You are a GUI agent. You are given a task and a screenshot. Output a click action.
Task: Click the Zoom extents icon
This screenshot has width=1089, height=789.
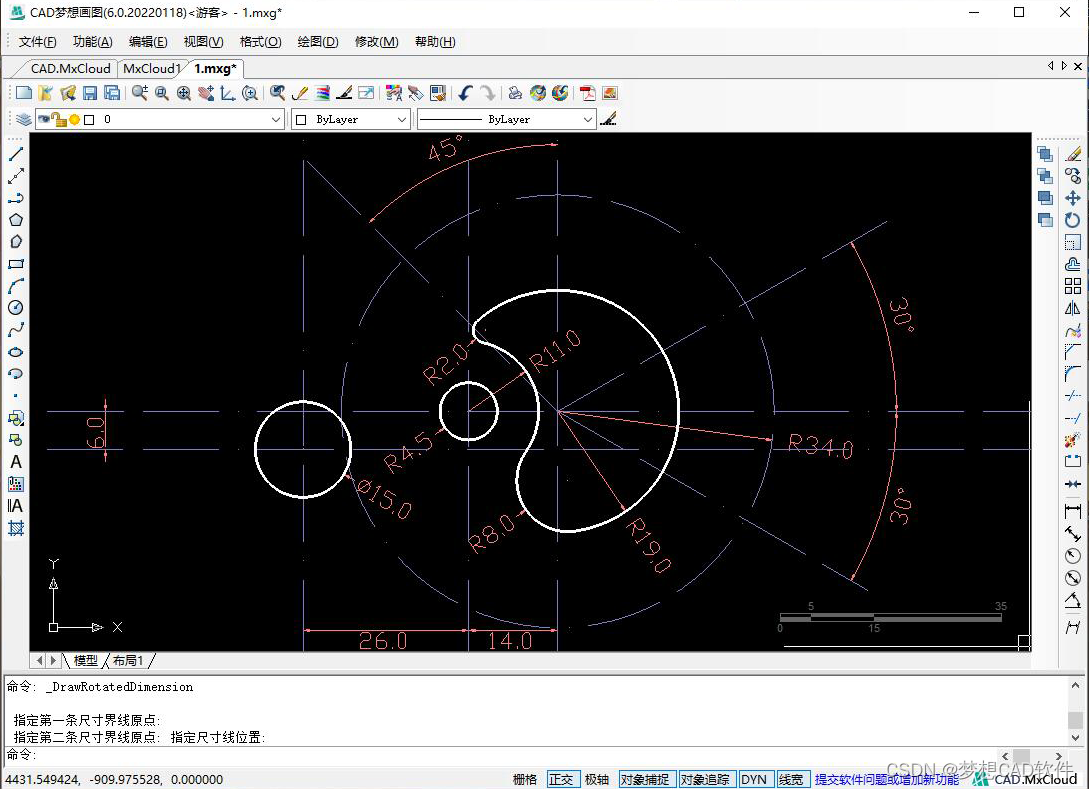(x=184, y=93)
